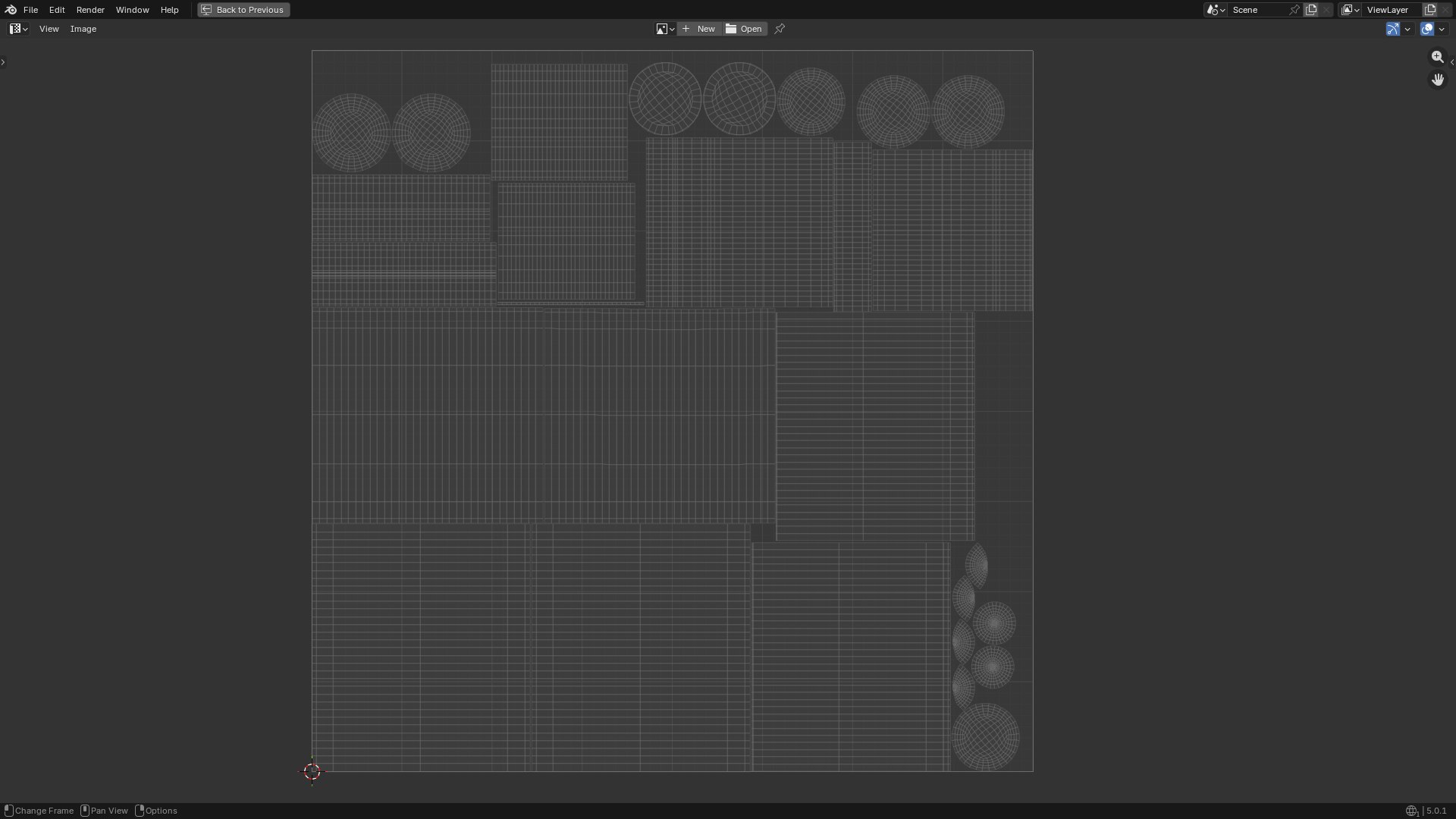Click Open to load an image
The height and width of the screenshot is (819, 1456).
pyautogui.click(x=745, y=29)
